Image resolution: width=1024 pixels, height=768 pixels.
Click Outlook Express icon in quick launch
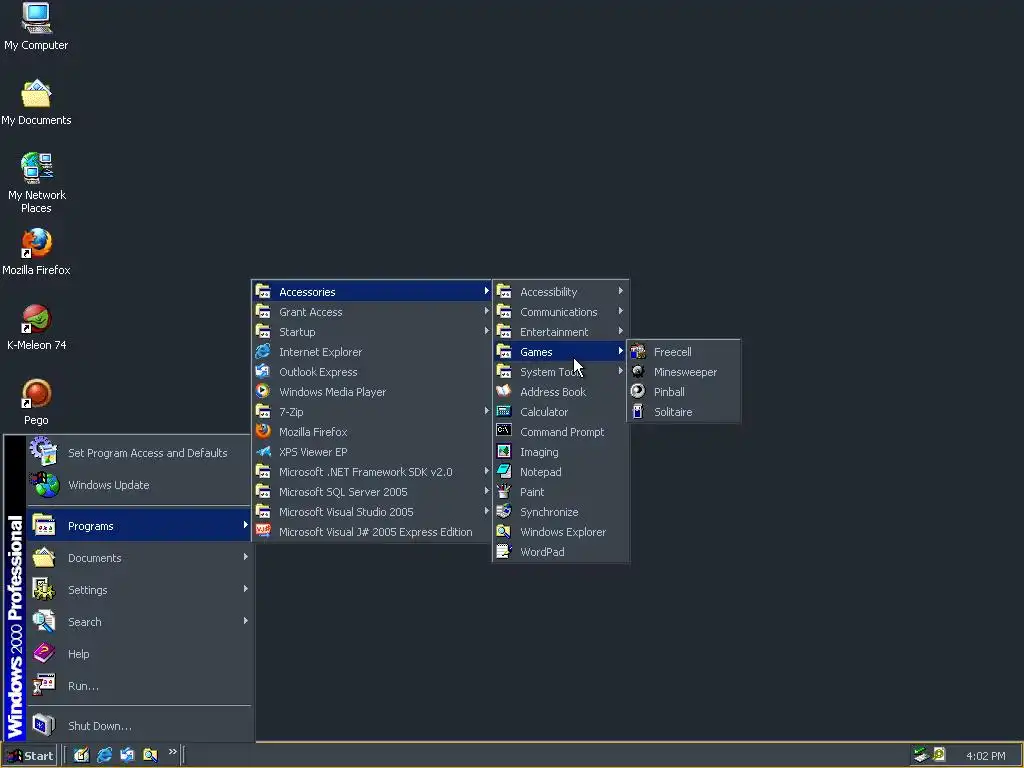tap(127, 755)
